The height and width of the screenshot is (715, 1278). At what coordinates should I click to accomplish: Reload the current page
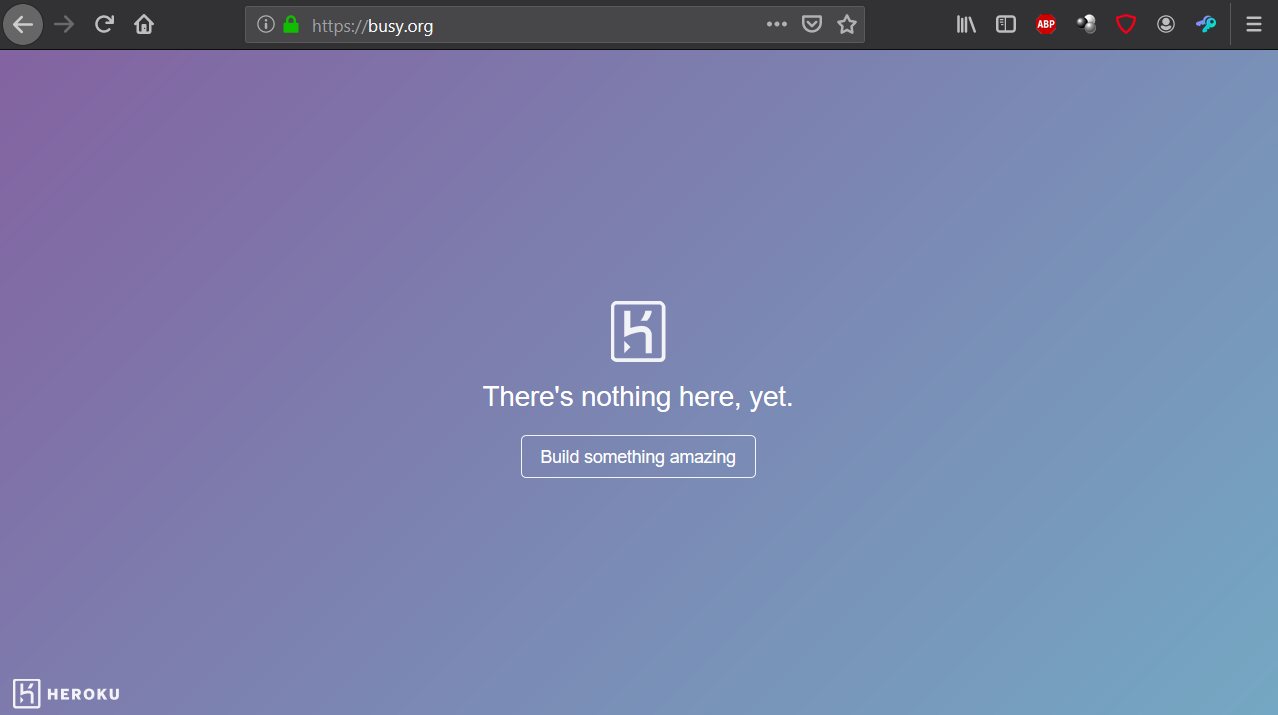click(x=104, y=24)
